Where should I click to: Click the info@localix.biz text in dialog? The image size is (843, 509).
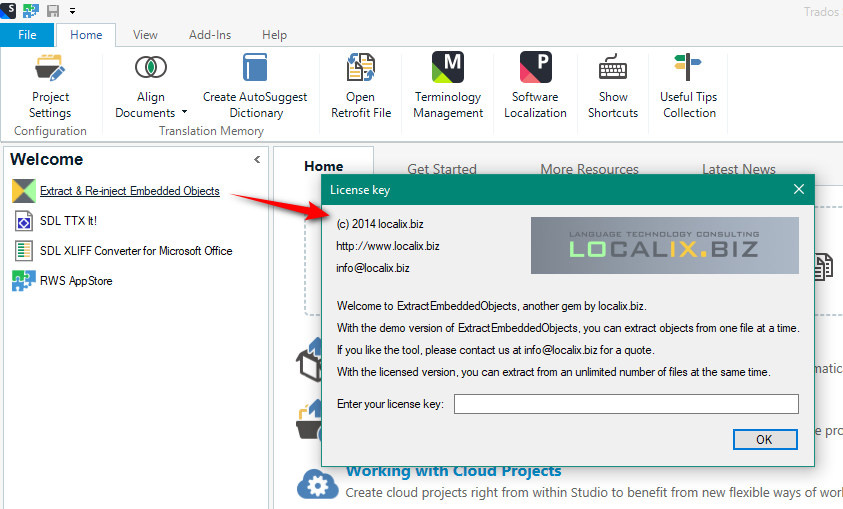[373, 268]
